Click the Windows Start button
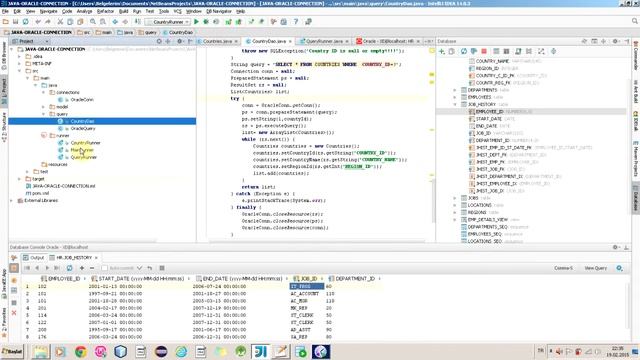This screenshot has width=640, height=360. tap(12, 351)
